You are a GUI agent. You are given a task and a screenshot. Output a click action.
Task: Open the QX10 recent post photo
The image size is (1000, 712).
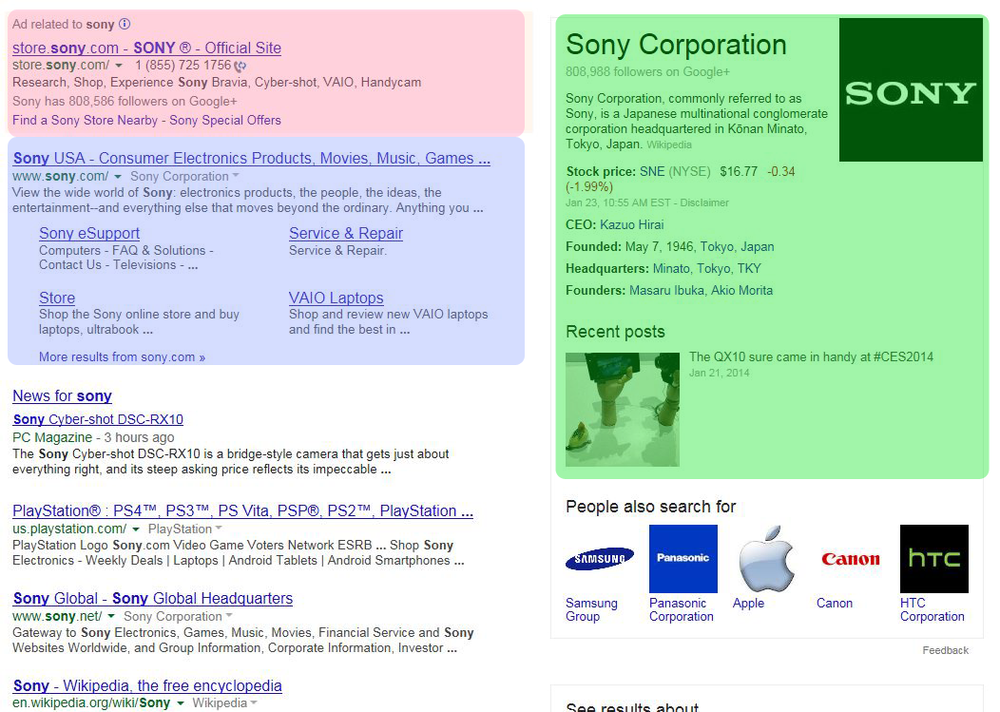[x=622, y=410]
